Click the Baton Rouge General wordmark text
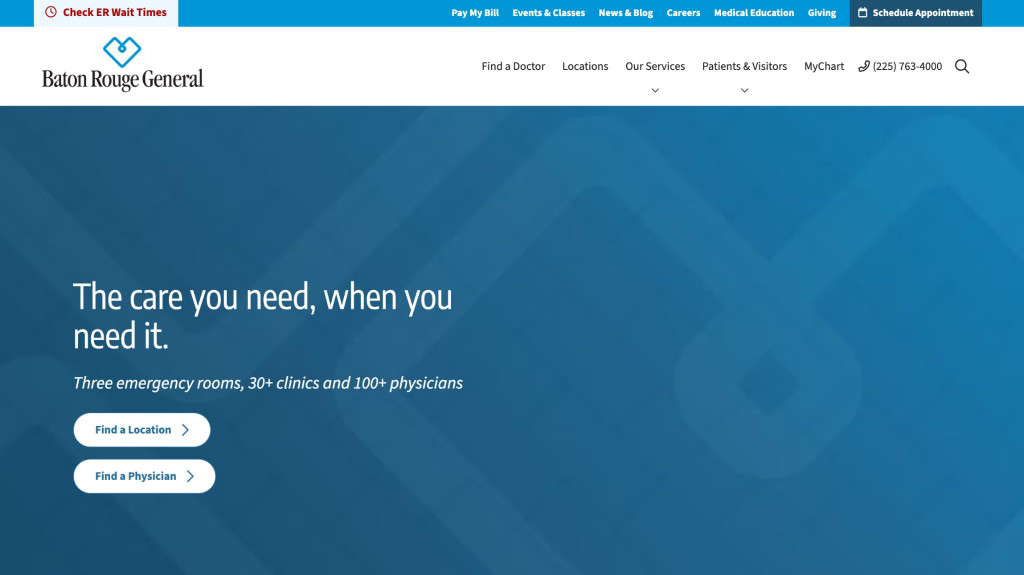The image size is (1024, 575). click(123, 80)
